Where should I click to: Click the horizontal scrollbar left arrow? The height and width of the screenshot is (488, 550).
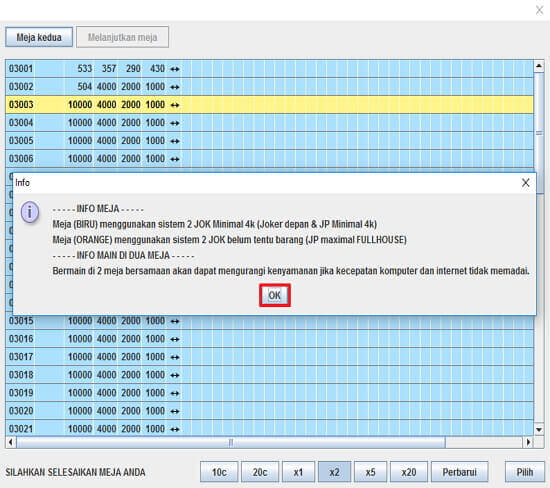(x=11, y=442)
